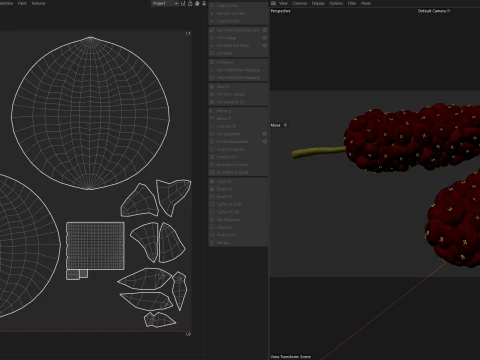Open UV editor Paint menu
Screen dimensions: 480x360
22,3
